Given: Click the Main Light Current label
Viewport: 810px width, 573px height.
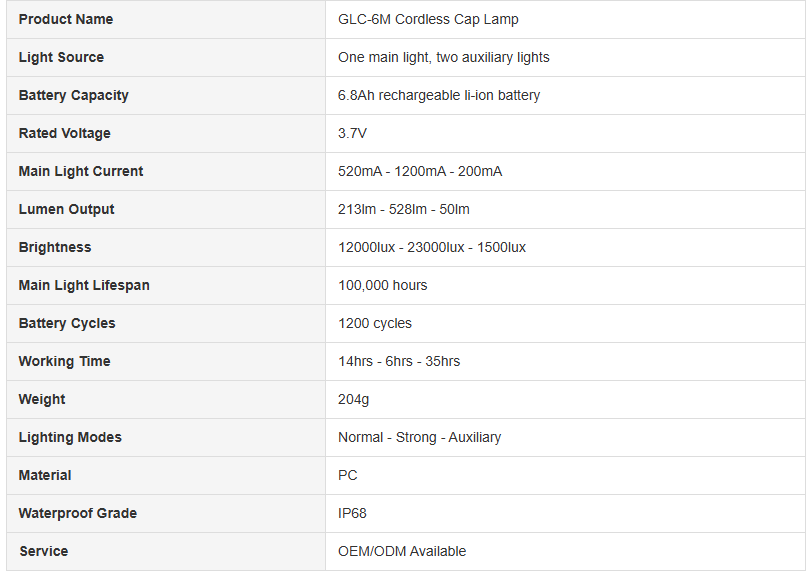Looking at the screenshot, I should 81,172.
